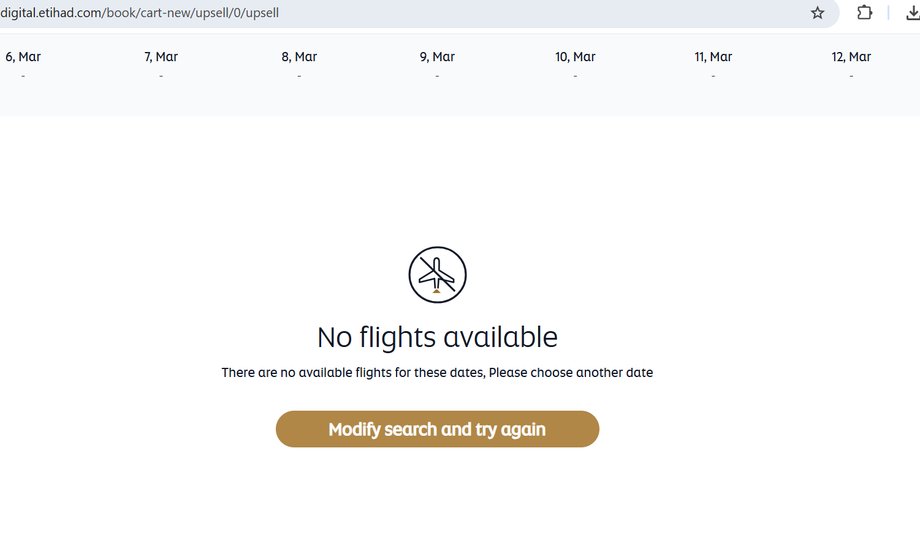
Task: Focus the digital.etihad.com address bar
Action: pos(400,13)
